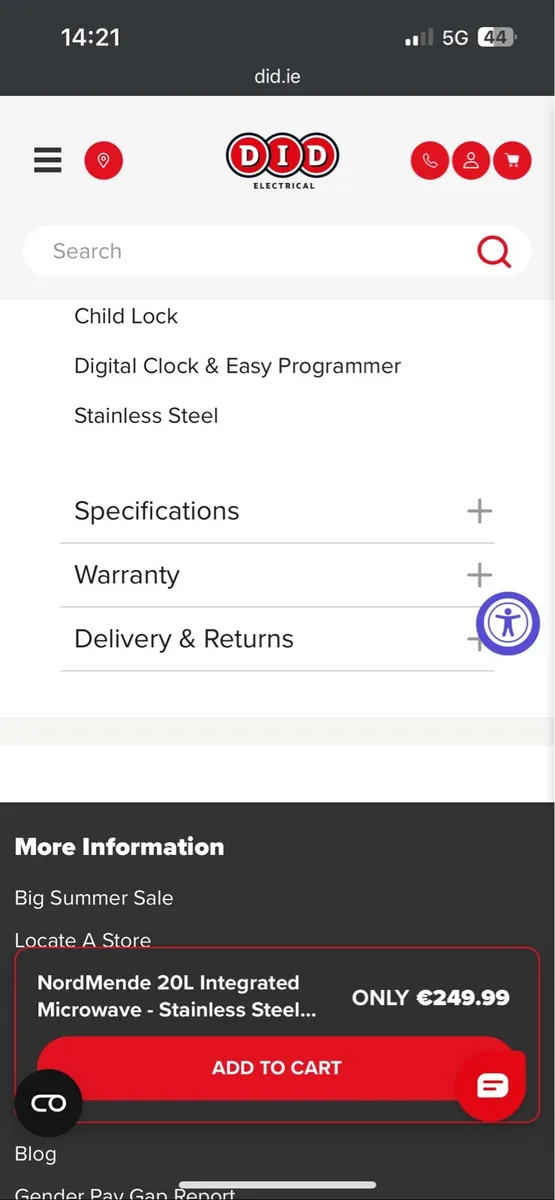This screenshot has height=1200, width=555.
Task: Open the red live chat bubble
Action: pos(492,1086)
